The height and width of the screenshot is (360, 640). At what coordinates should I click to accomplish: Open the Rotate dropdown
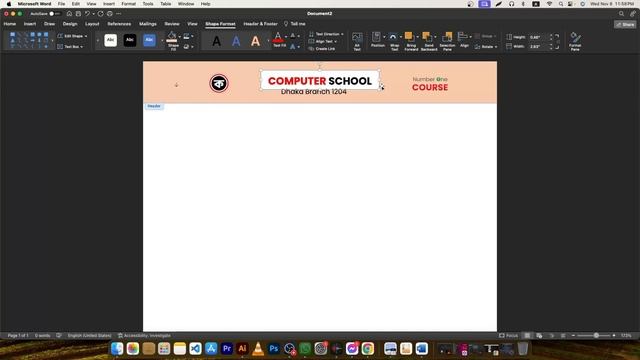coord(486,47)
